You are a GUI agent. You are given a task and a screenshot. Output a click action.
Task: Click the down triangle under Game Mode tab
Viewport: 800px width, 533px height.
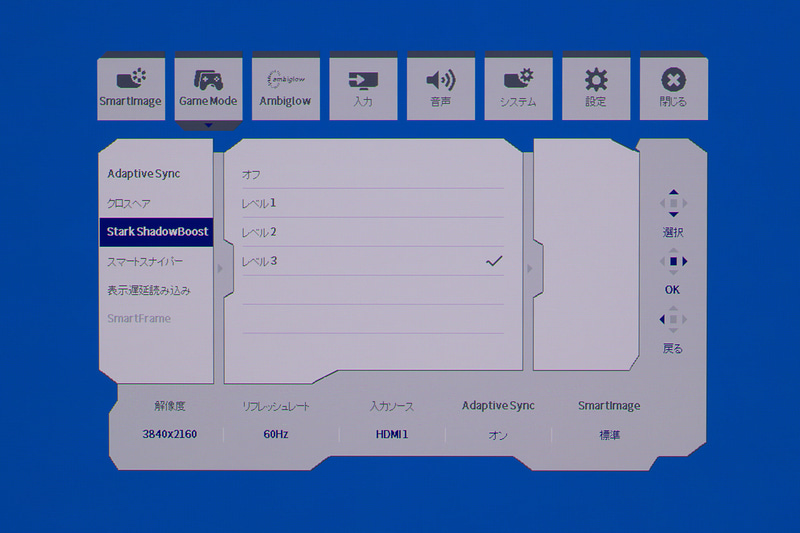point(208,125)
